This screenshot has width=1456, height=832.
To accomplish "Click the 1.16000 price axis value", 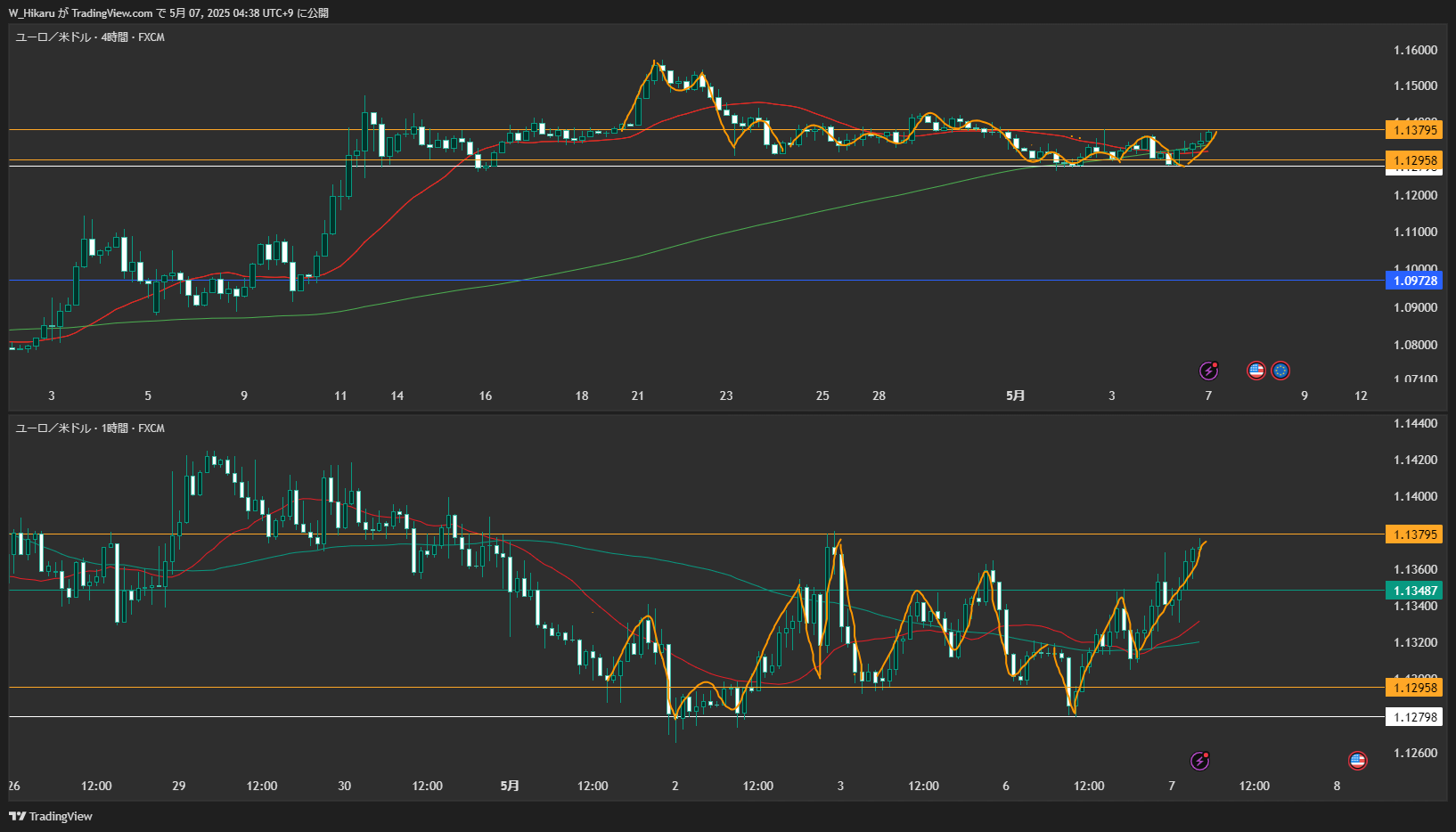I will pos(1415,50).
